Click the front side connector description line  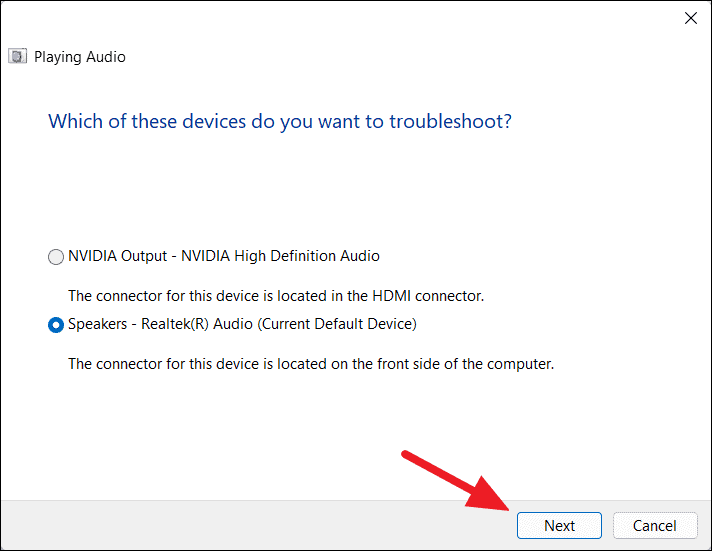(x=311, y=364)
